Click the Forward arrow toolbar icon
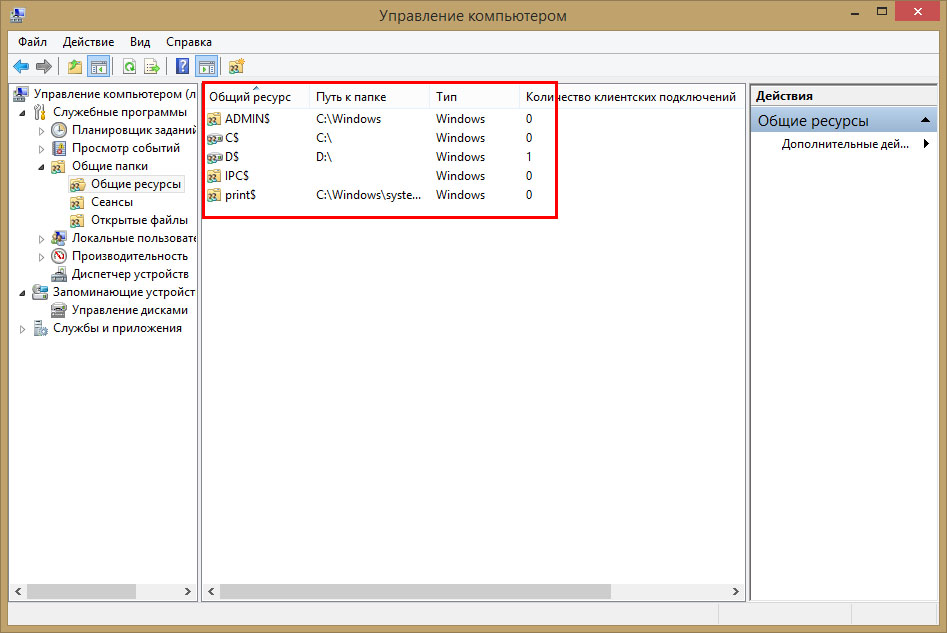This screenshot has width=947, height=633. [x=43, y=66]
